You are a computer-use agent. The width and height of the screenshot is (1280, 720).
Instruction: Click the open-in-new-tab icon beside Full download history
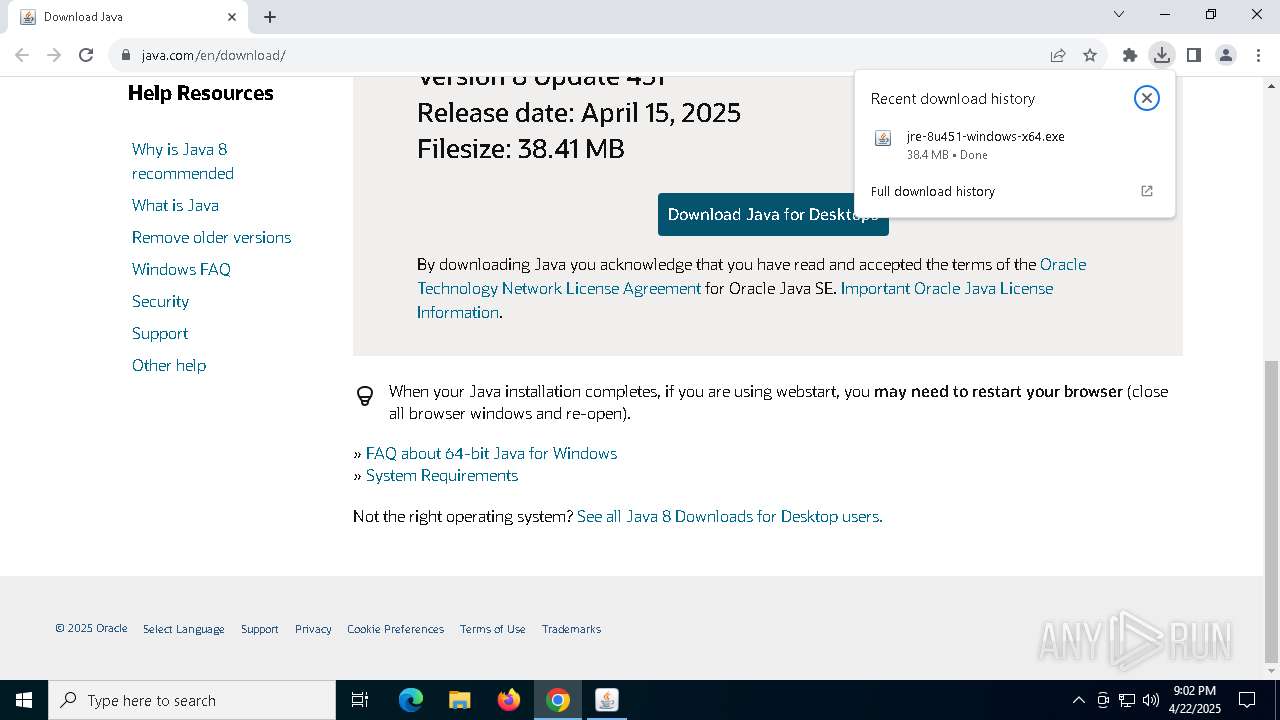click(x=1147, y=191)
